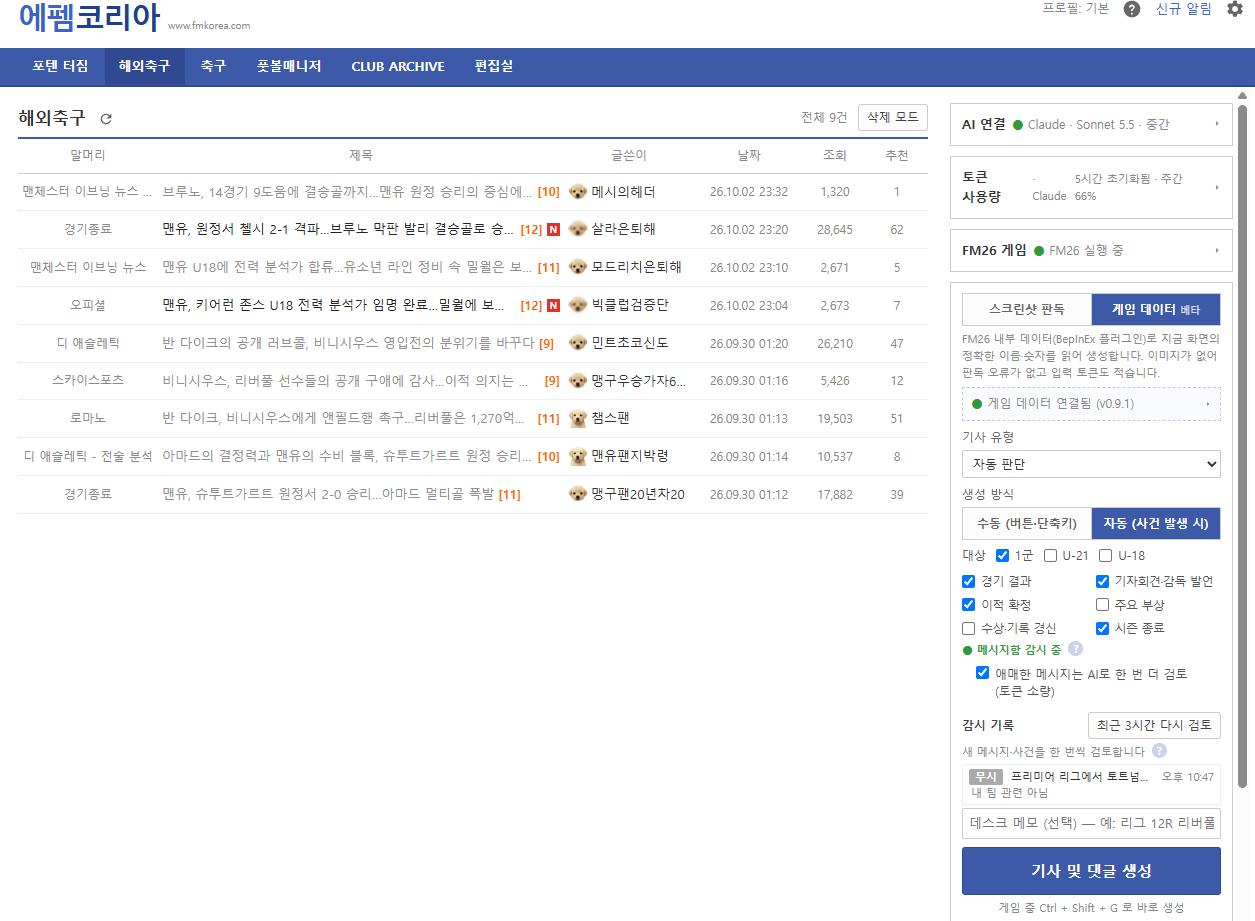Expand 게임 데이터 연결됨 status row

tap(1091, 404)
